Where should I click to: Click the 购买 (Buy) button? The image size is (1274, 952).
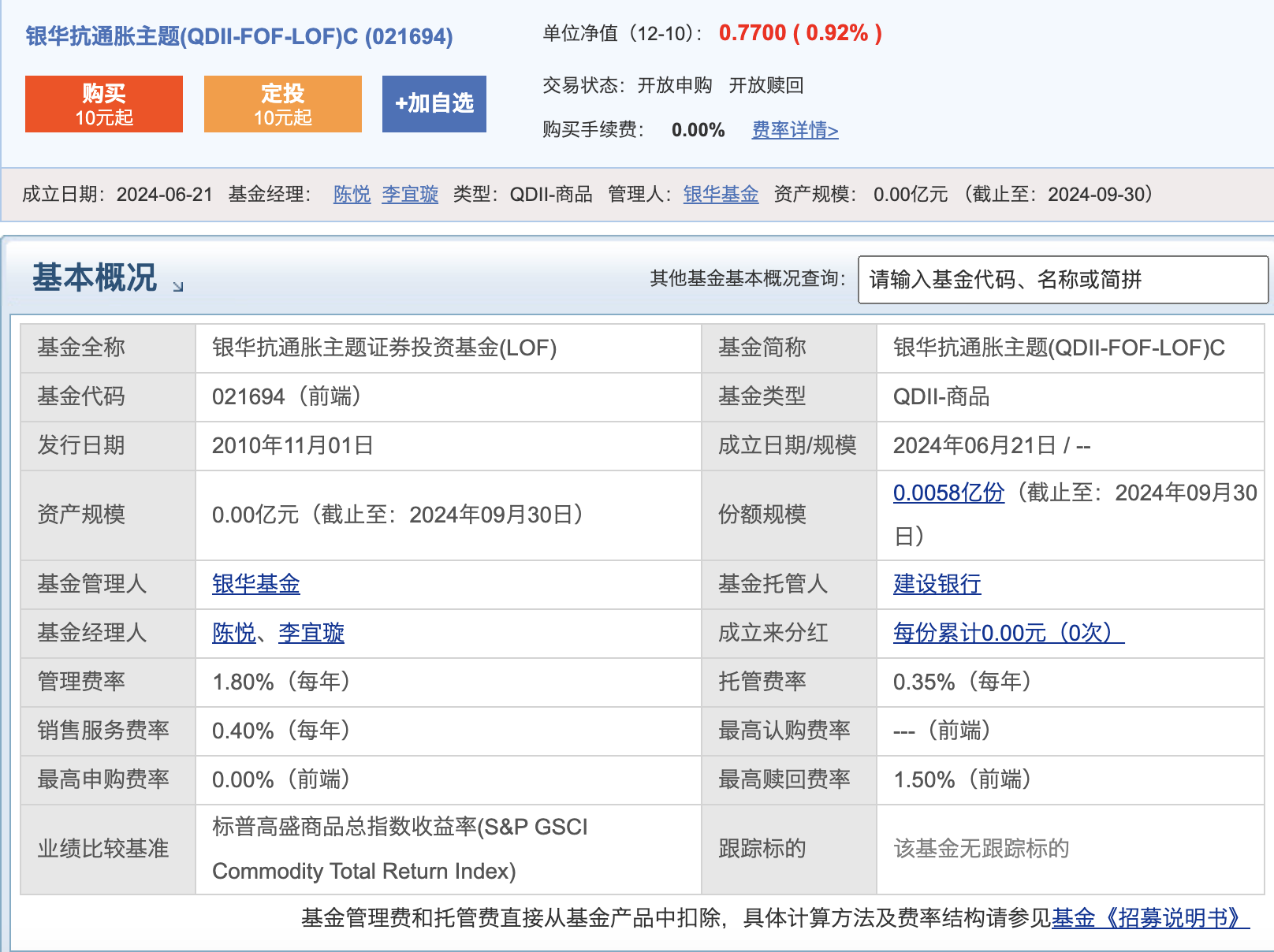coord(103,103)
